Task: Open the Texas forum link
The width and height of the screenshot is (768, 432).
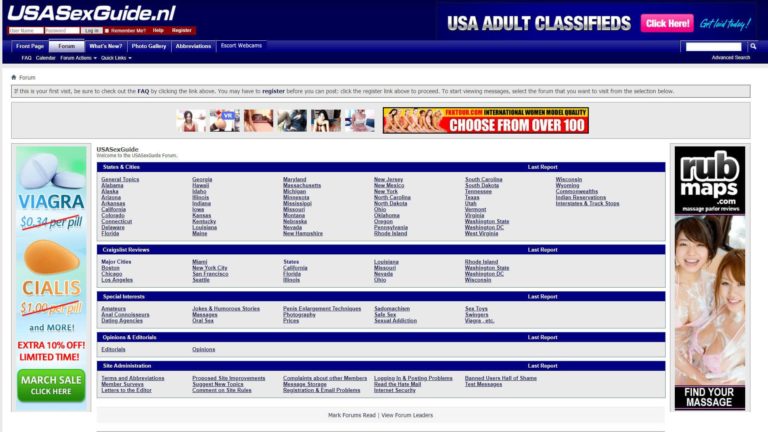Action: click(472, 197)
